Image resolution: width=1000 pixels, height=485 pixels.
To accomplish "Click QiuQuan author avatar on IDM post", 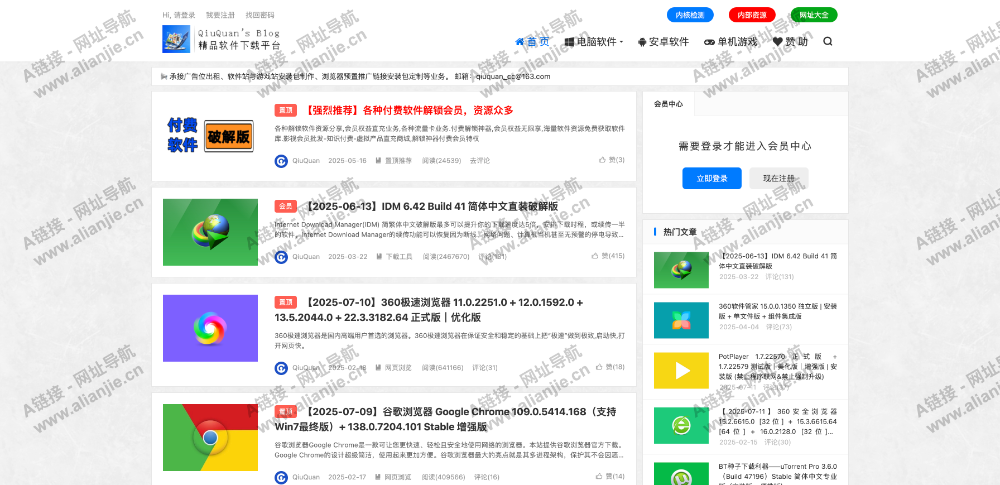I will coord(281,257).
